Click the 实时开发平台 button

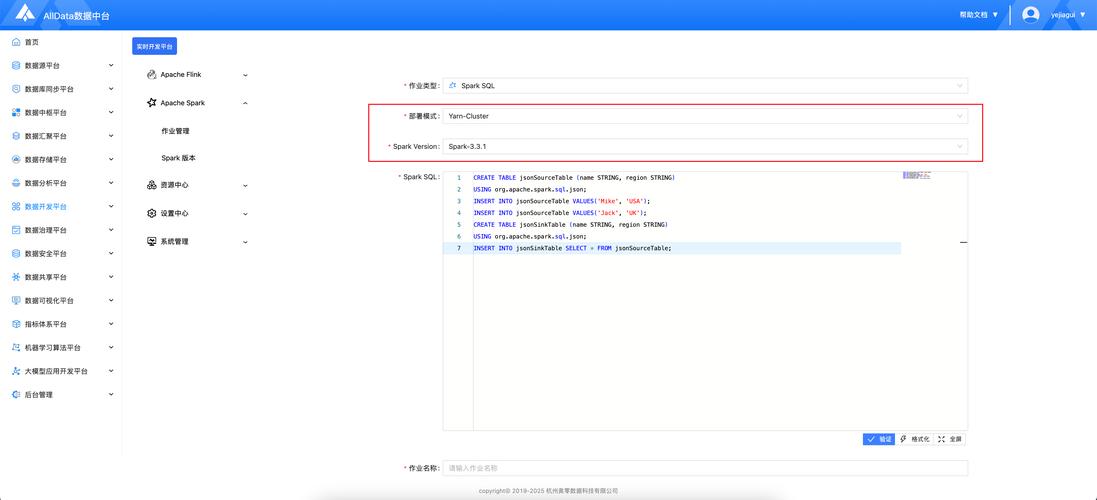(155, 46)
